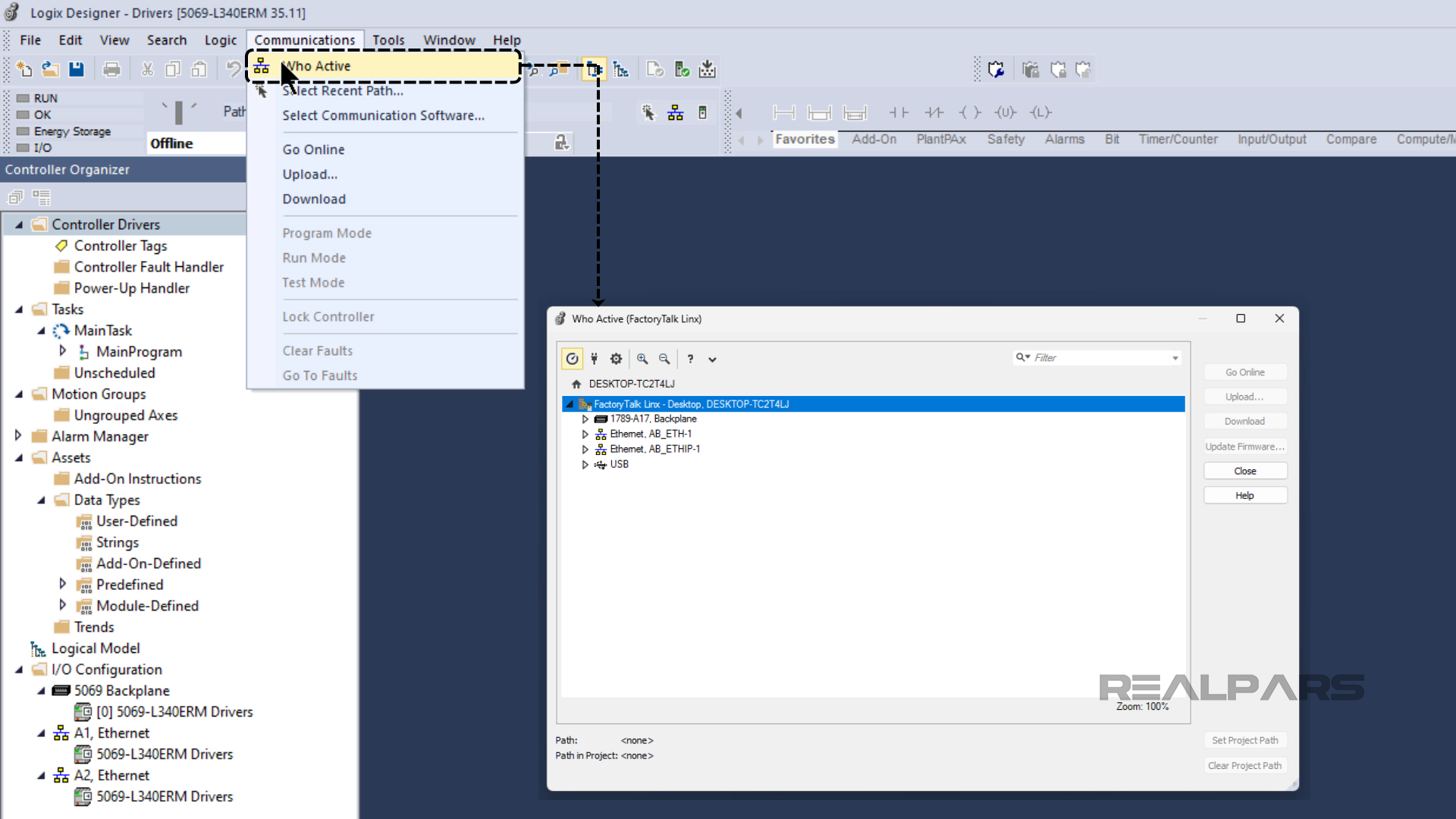Click the Verify Routine toolbar icon
Image resolution: width=1456 pixels, height=819 pixels.
tap(655, 70)
